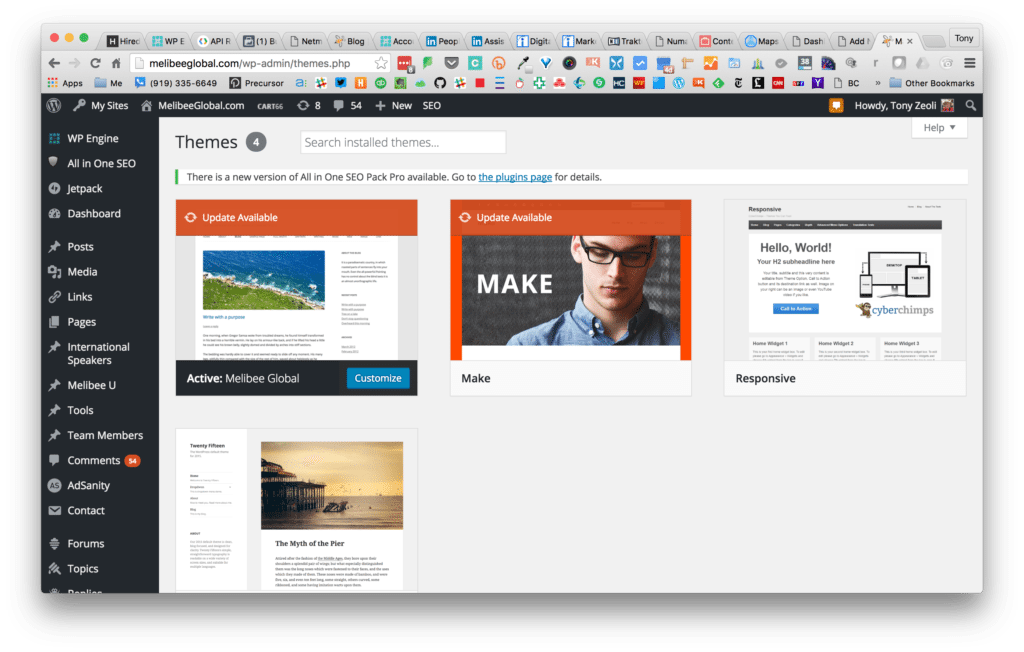Open the Me bookmarks folder
This screenshot has width=1024, height=652.
(x=108, y=83)
